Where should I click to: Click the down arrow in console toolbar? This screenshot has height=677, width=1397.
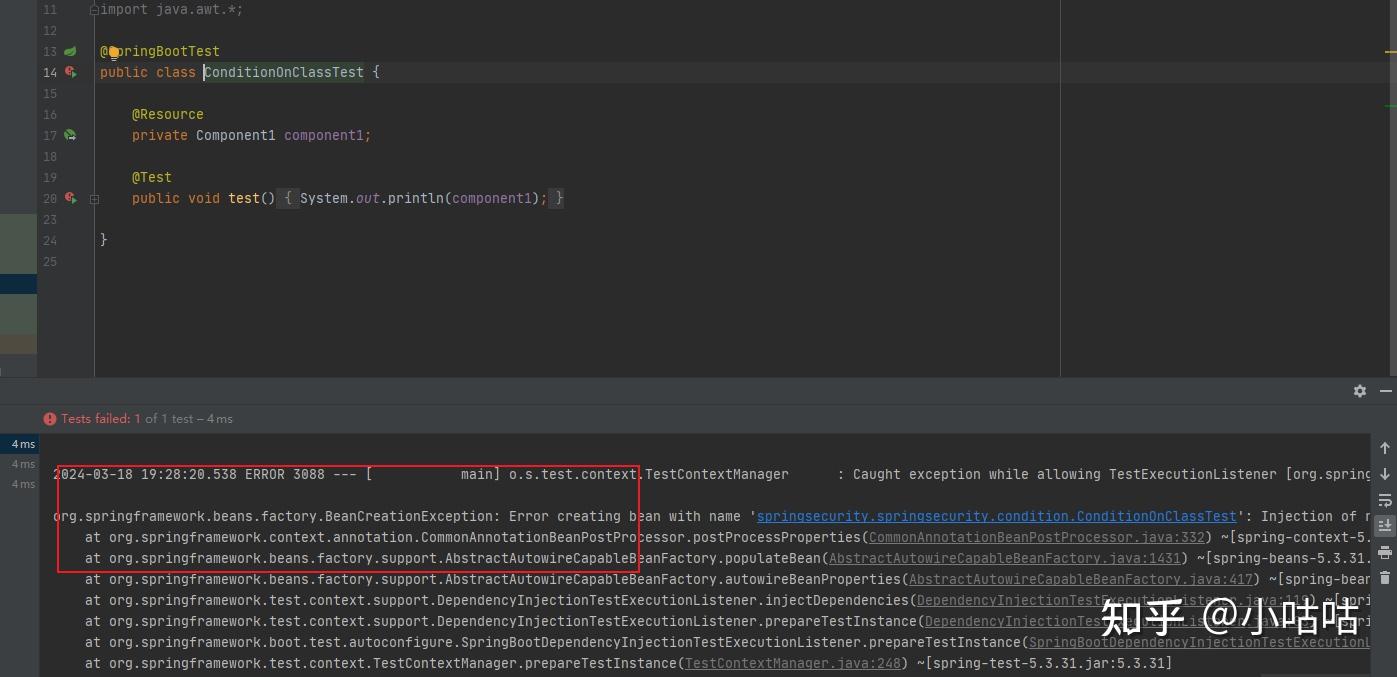[x=1385, y=474]
